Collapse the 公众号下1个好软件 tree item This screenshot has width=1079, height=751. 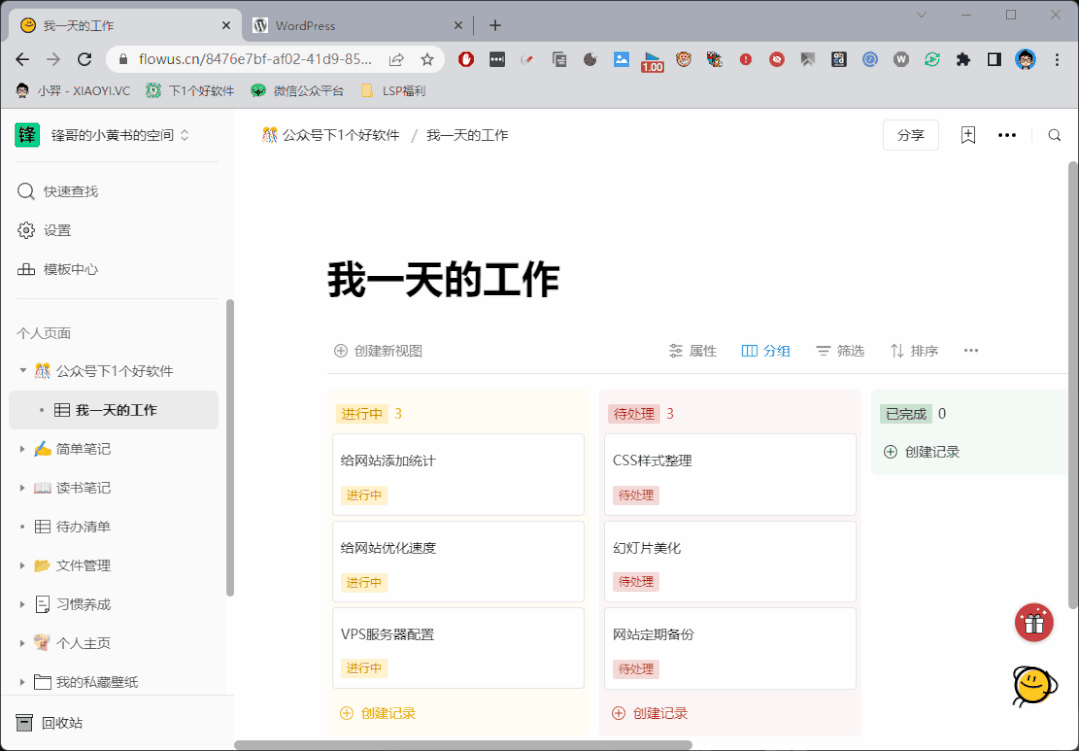(23, 371)
